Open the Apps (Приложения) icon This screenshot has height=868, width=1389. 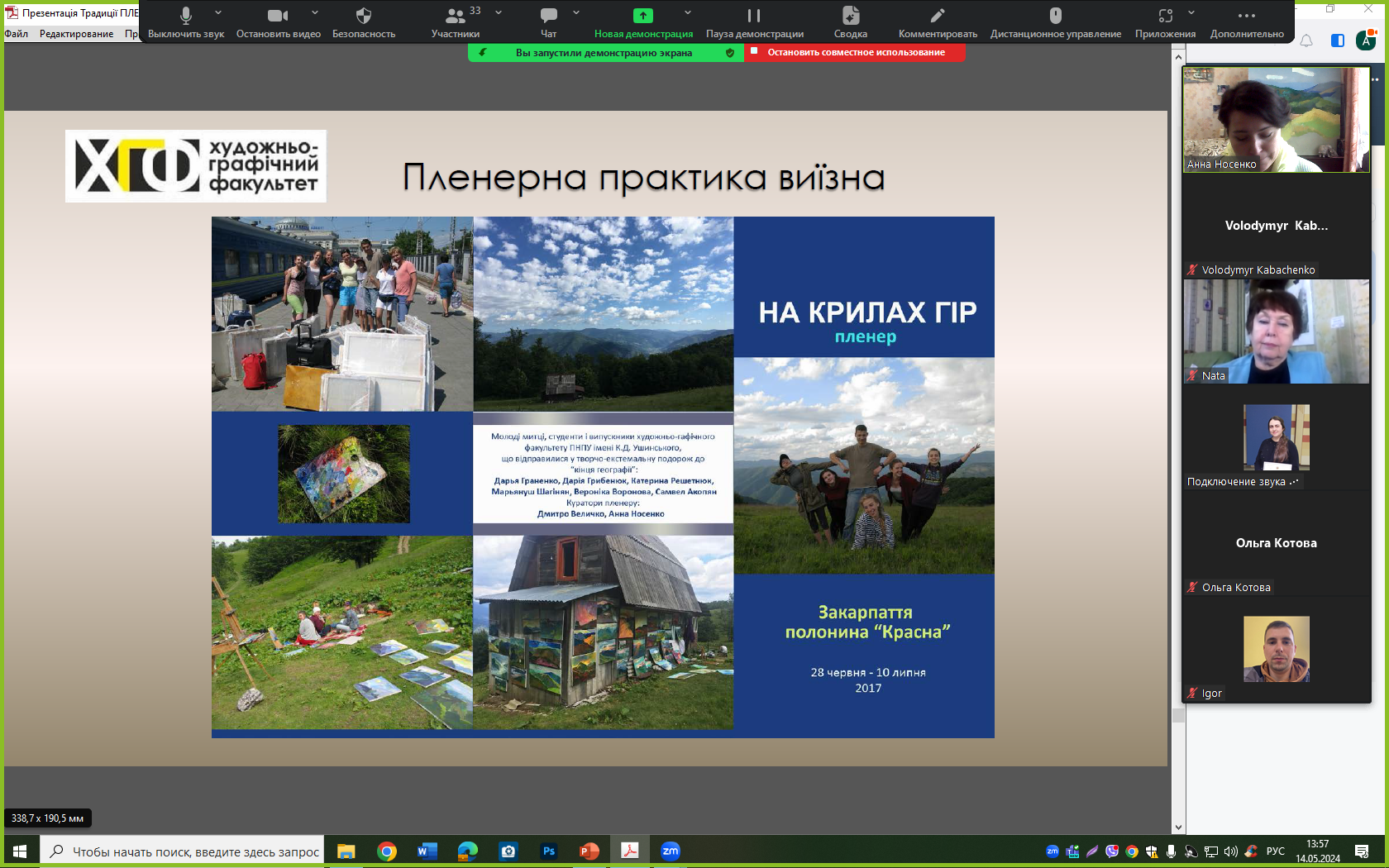1164,17
